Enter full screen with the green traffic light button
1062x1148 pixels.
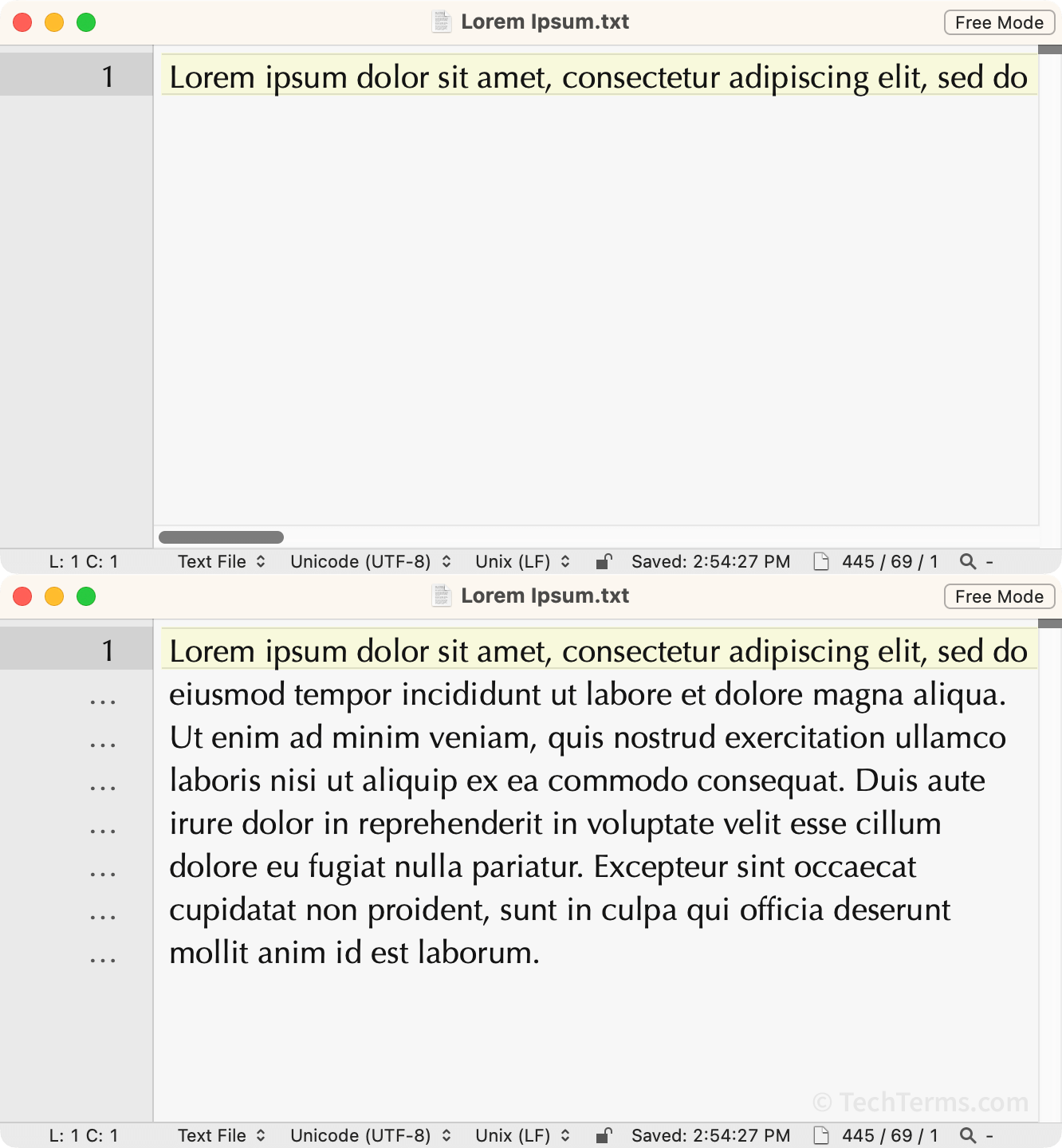(x=85, y=22)
